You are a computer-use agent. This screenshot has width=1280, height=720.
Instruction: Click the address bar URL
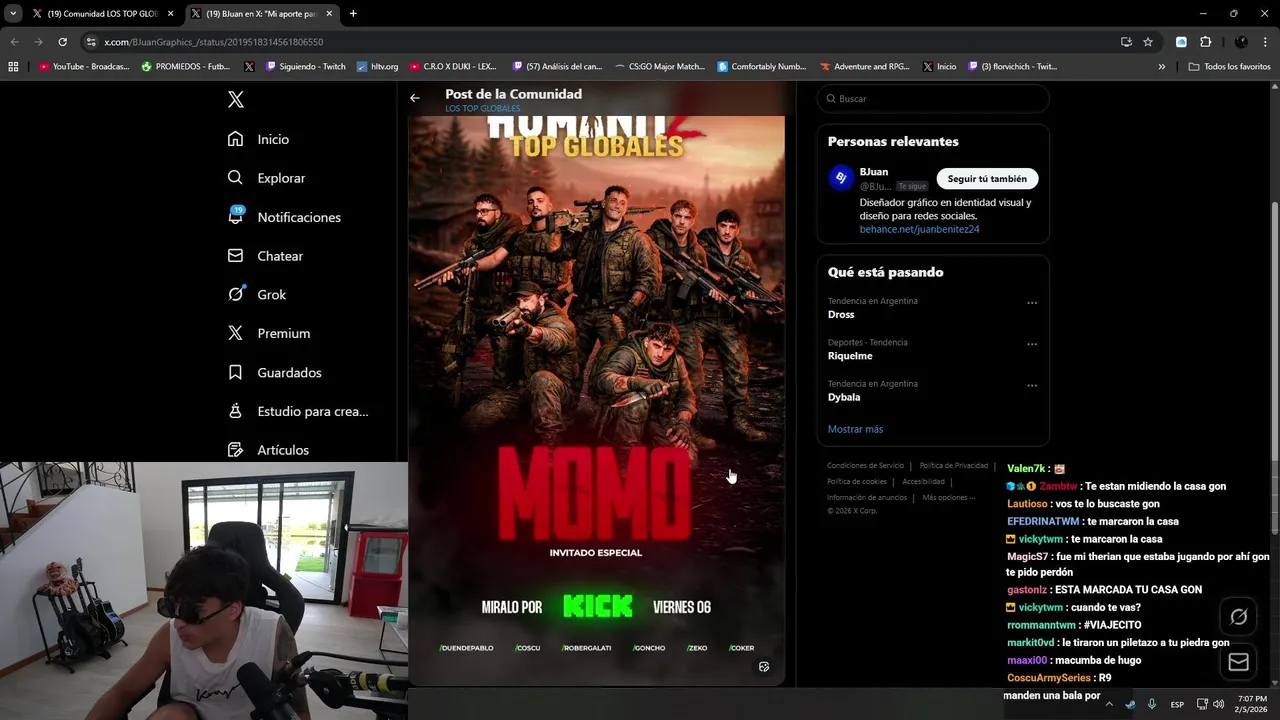[213, 42]
